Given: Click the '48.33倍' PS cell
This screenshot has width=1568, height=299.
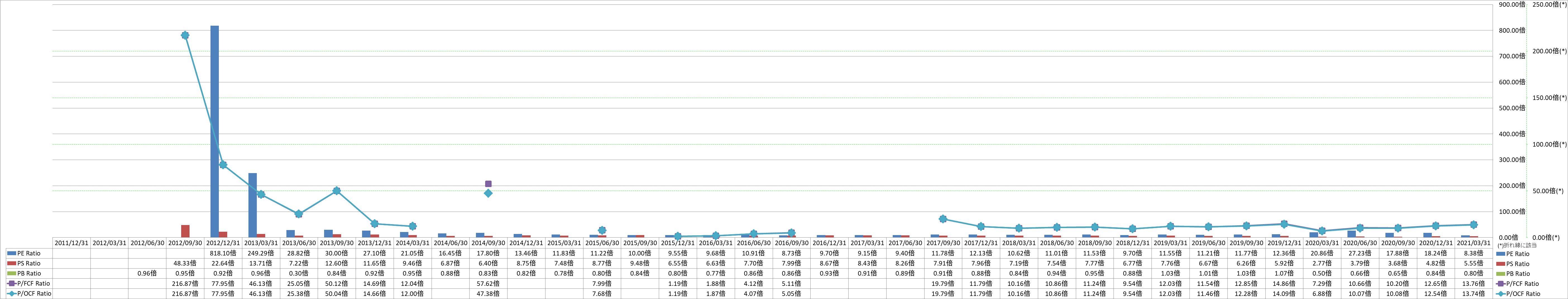Looking at the screenshot, I should point(185,263).
